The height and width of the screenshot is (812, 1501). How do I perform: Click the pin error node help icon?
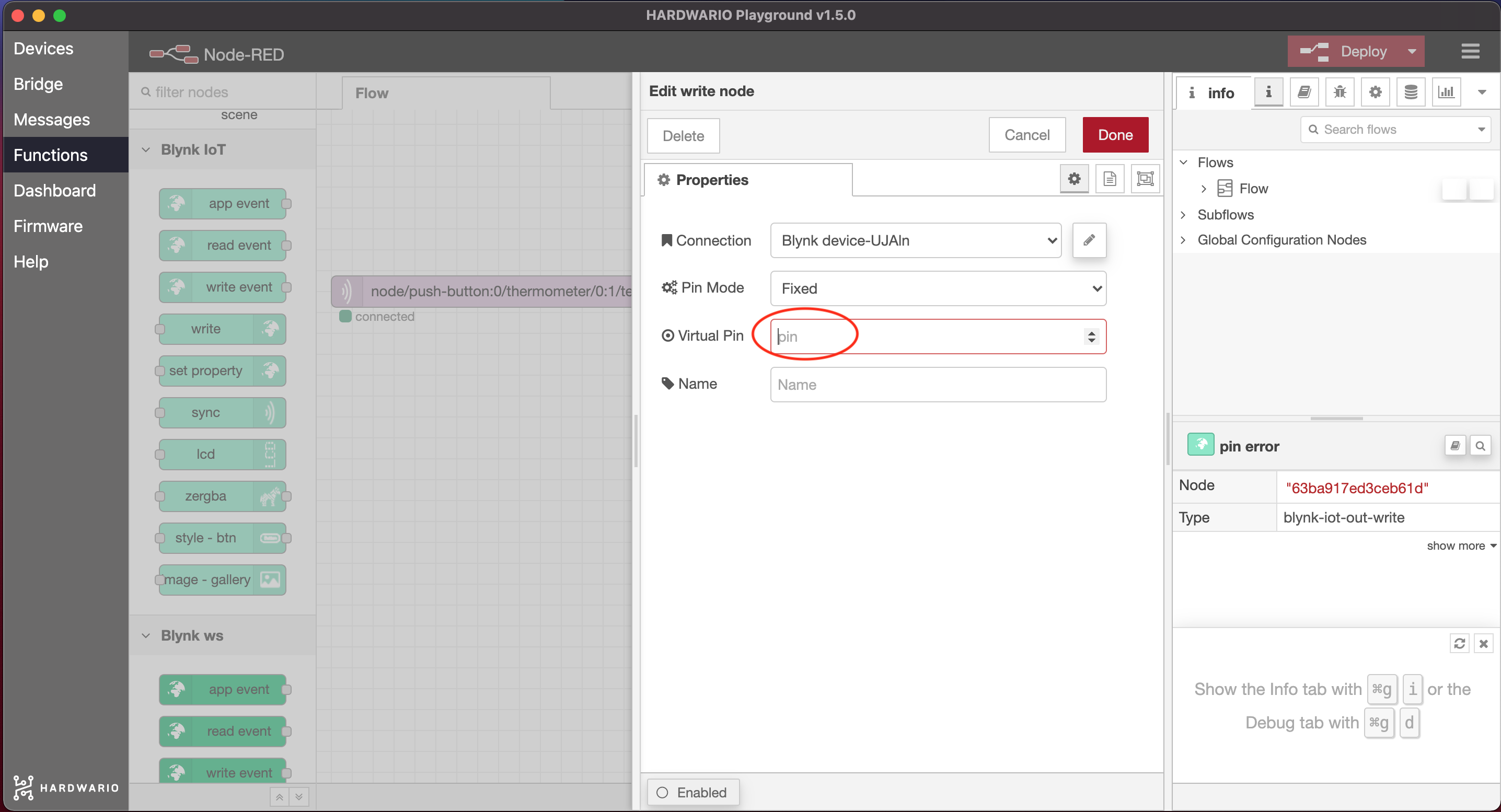pyautogui.click(x=1455, y=446)
